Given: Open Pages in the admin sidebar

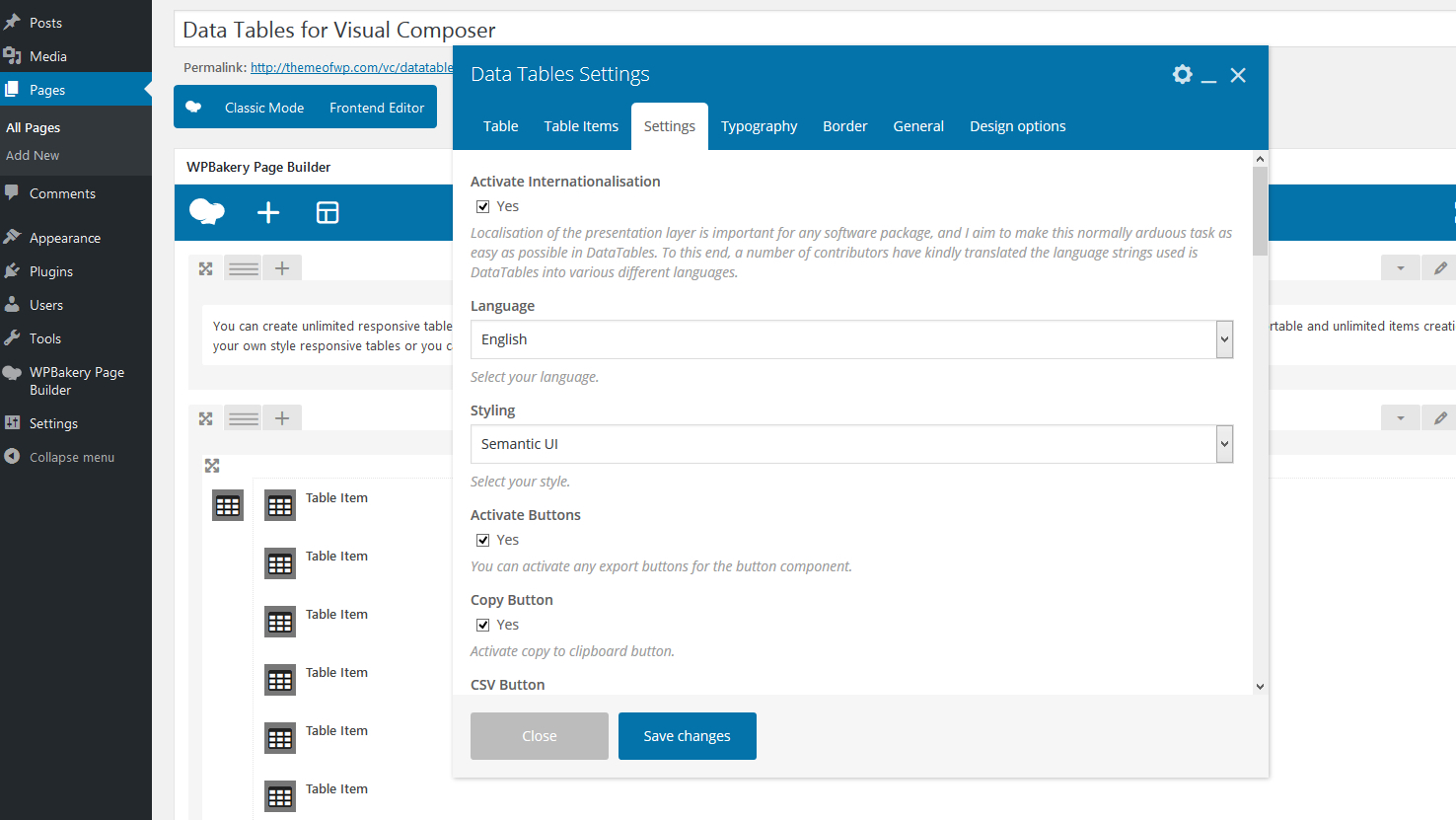Looking at the screenshot, I should pyautogui.click(x=76, y=90).
